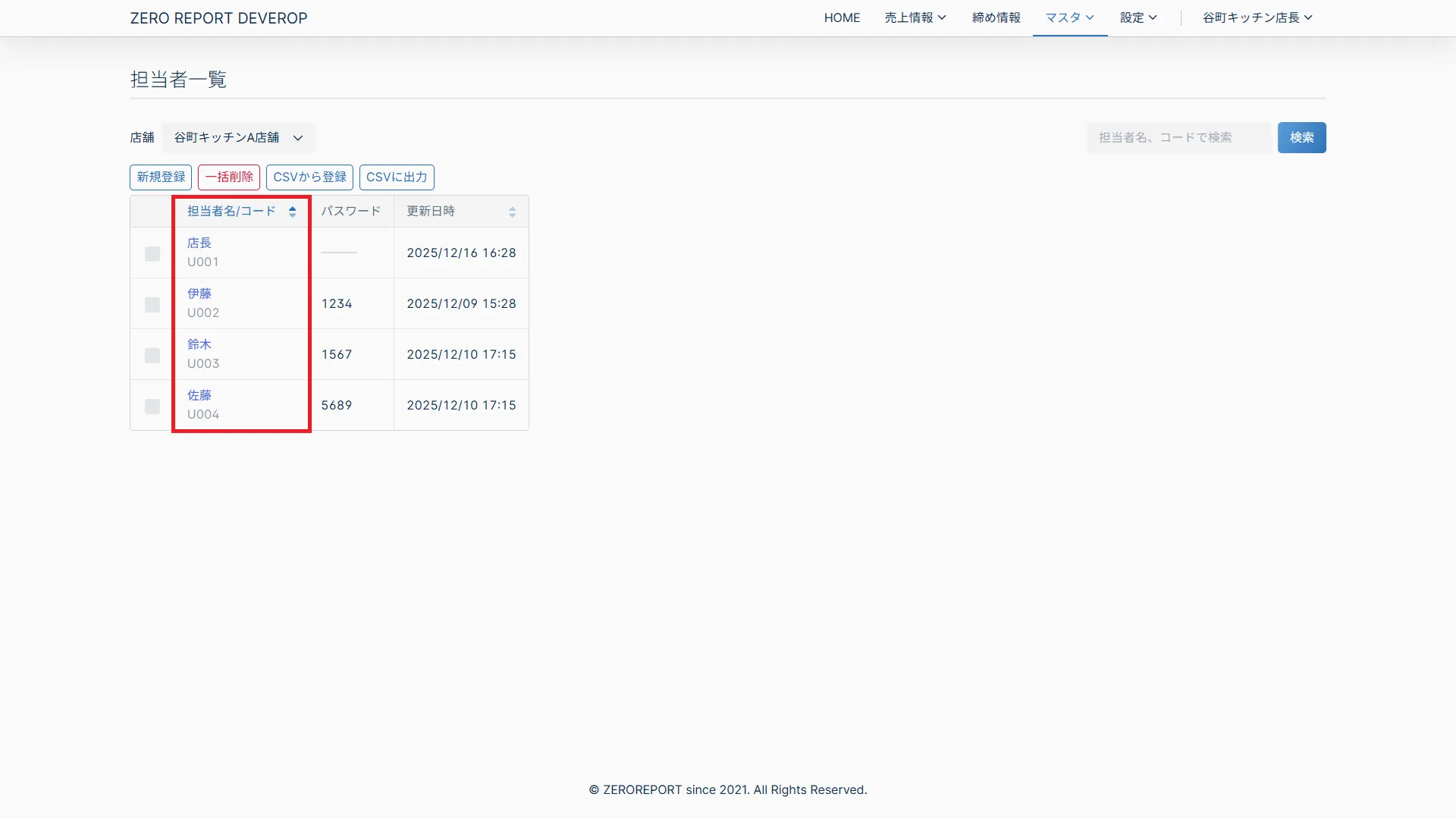Click CSVから登録 button
Viewport: 1456px width, 819px height.
coord(309,177)
